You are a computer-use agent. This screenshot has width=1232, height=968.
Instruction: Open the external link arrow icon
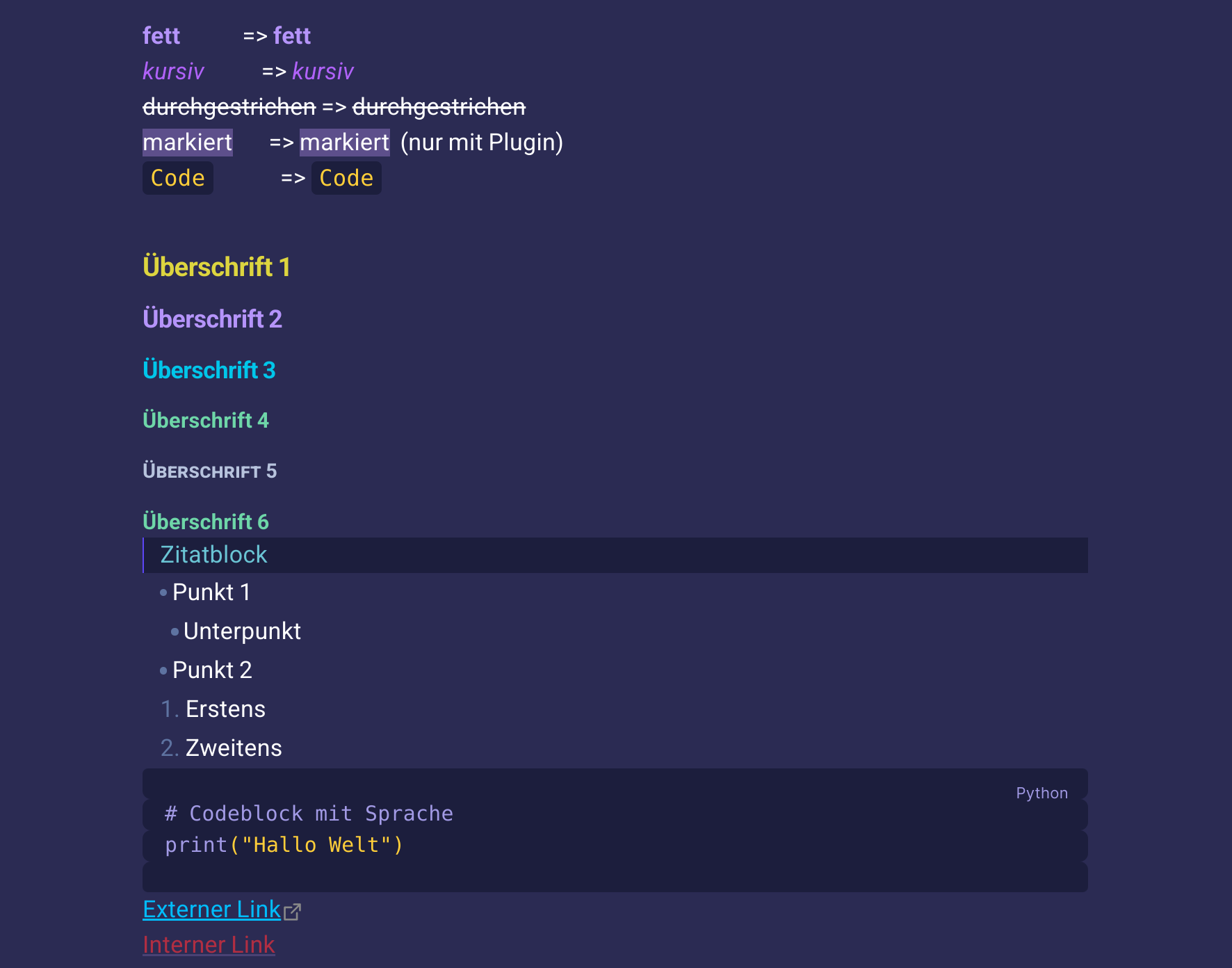292,912
